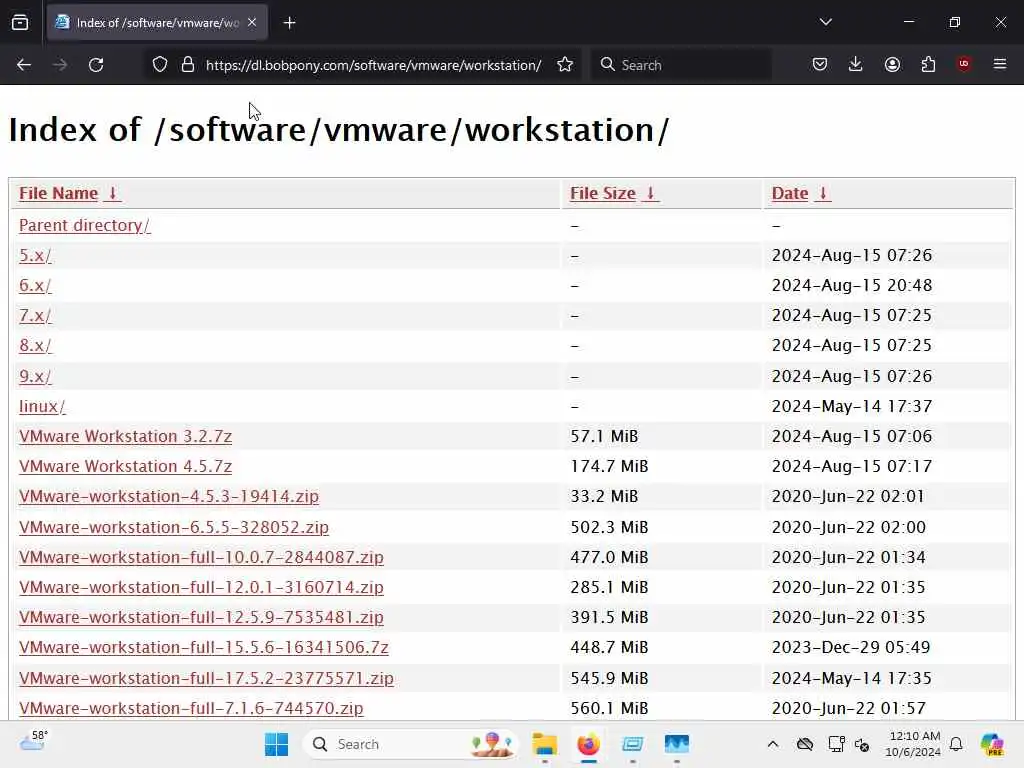Download VMware-workstation-full-12.5.9-7535481.zip
This screenshot has height=768, width=1024.
tap(201, 617)
